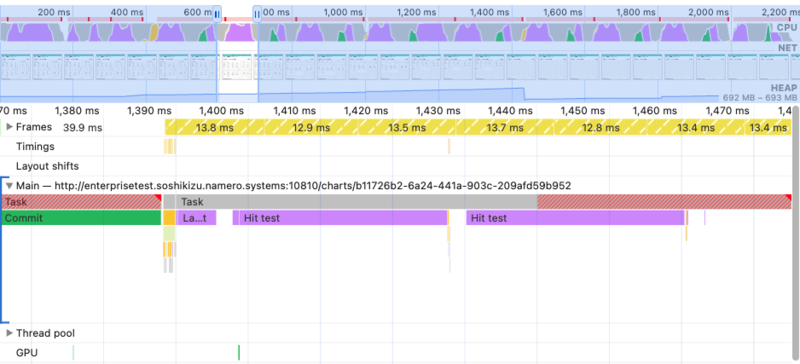This screenshot has height=364, width=800.
Task: Click the right overview selection handle
Action: point(257,15)
